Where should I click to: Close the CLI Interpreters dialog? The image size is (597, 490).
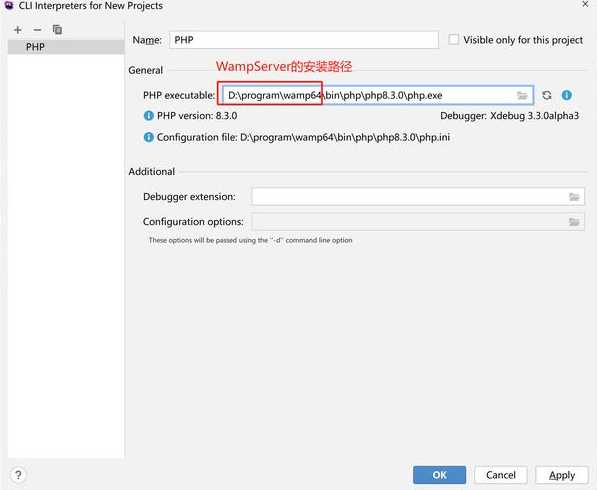pos(585,5)
